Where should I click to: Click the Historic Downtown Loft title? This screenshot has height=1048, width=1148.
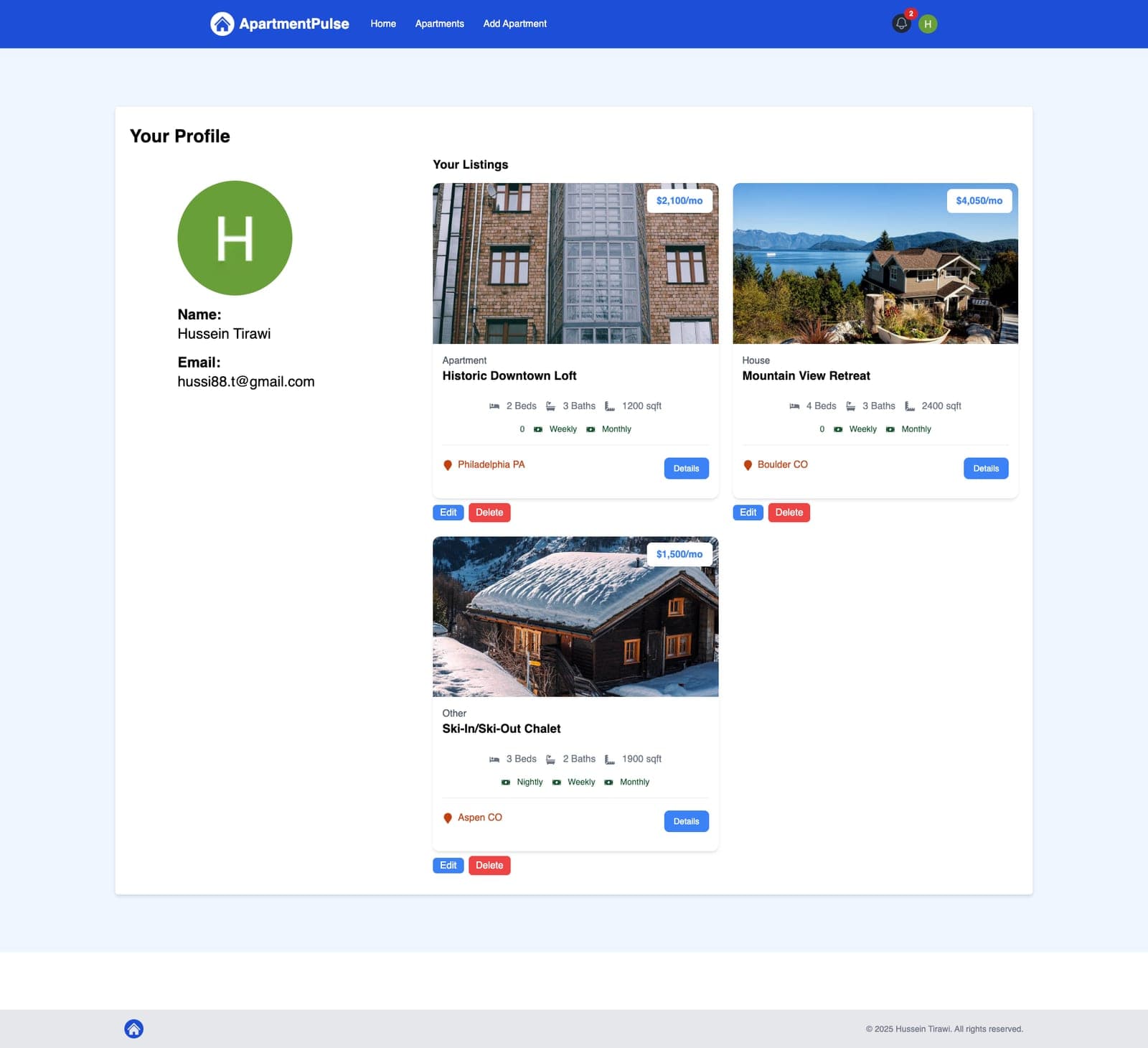[509, 376]
